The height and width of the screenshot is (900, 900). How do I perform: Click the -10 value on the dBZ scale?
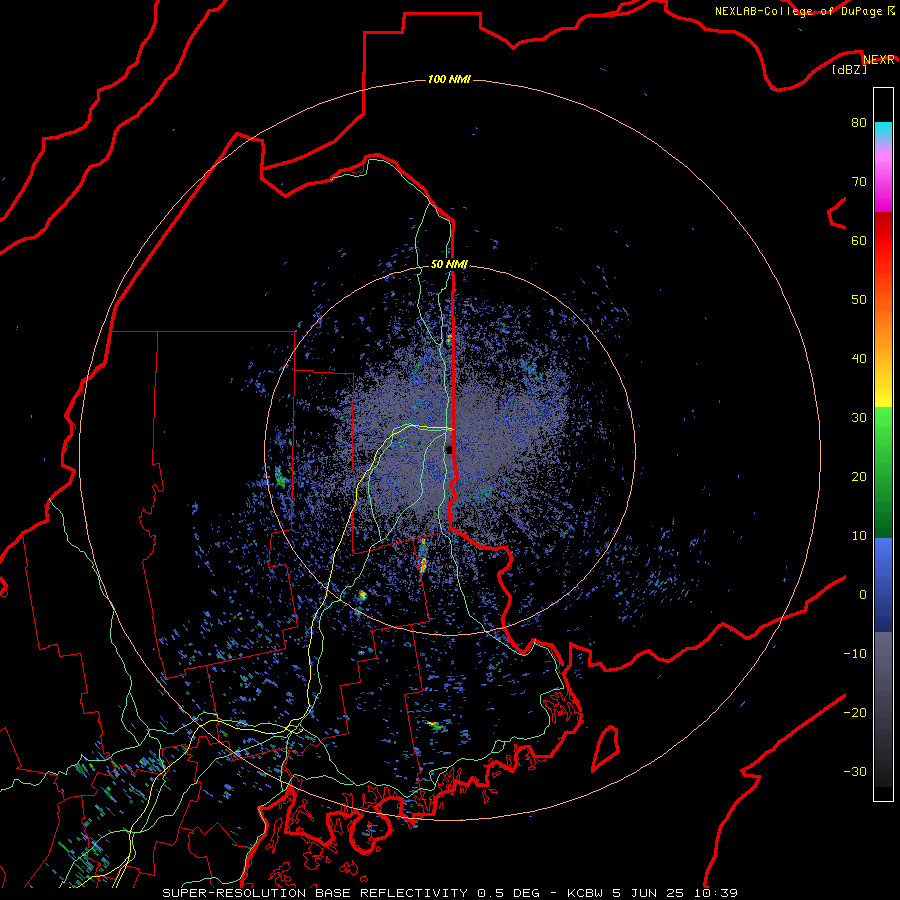(x=855, y=654)
